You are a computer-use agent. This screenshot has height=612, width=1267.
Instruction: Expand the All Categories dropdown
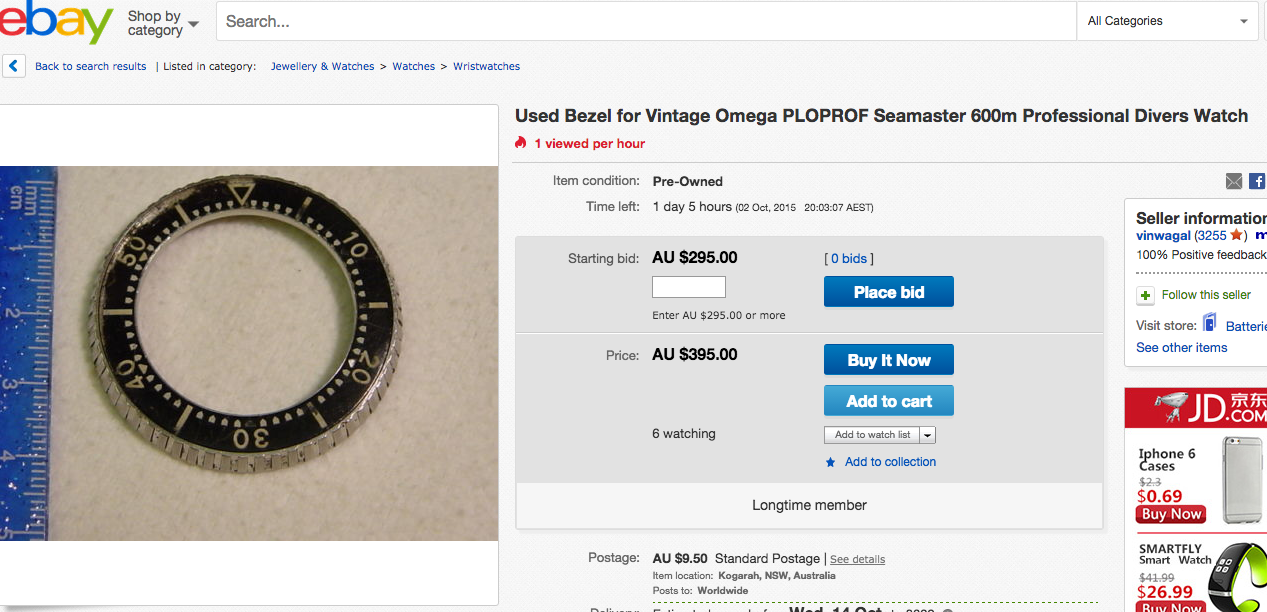point(1170,21)
